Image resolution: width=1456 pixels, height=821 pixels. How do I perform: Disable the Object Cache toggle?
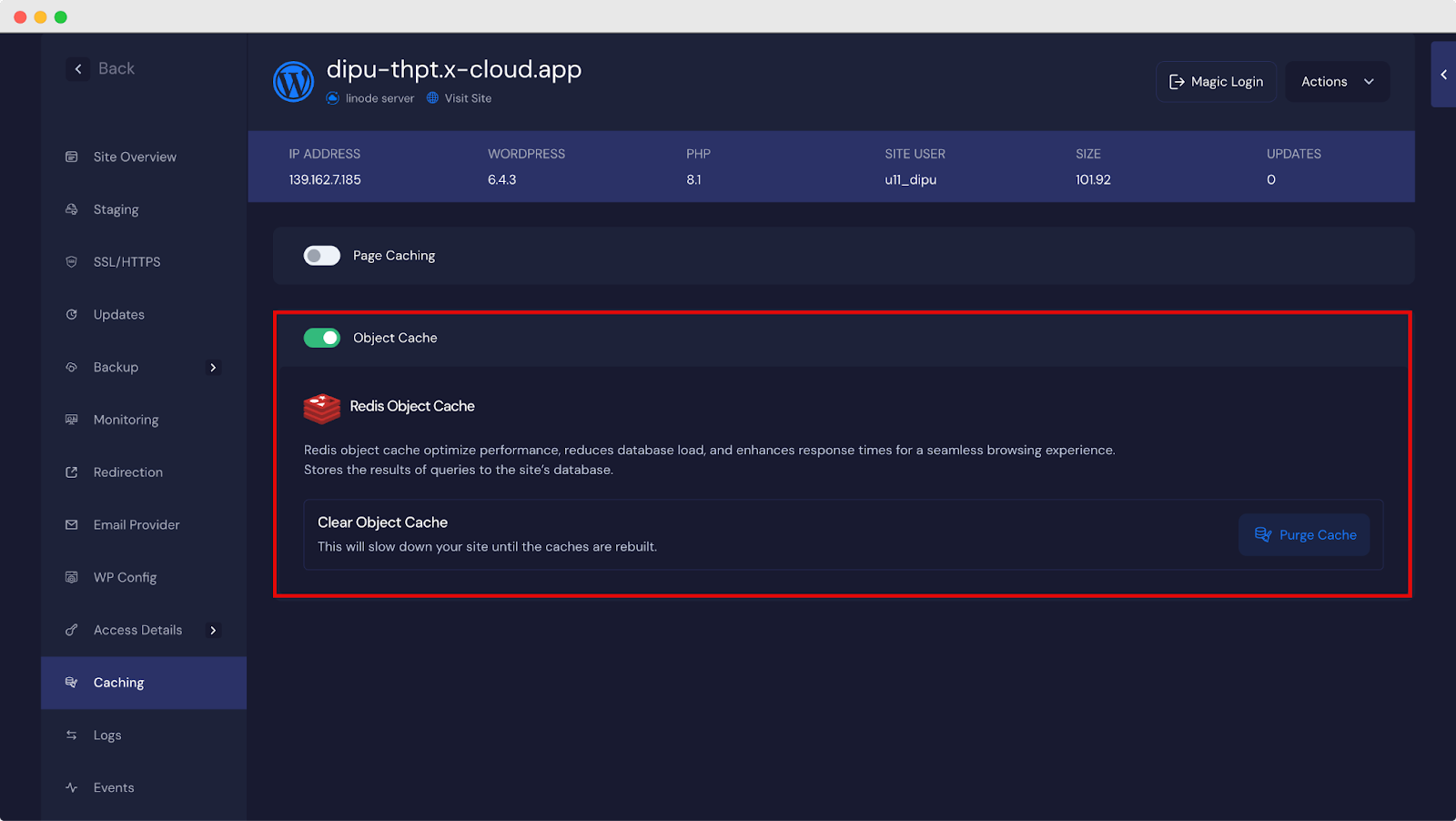click(322, 338)
